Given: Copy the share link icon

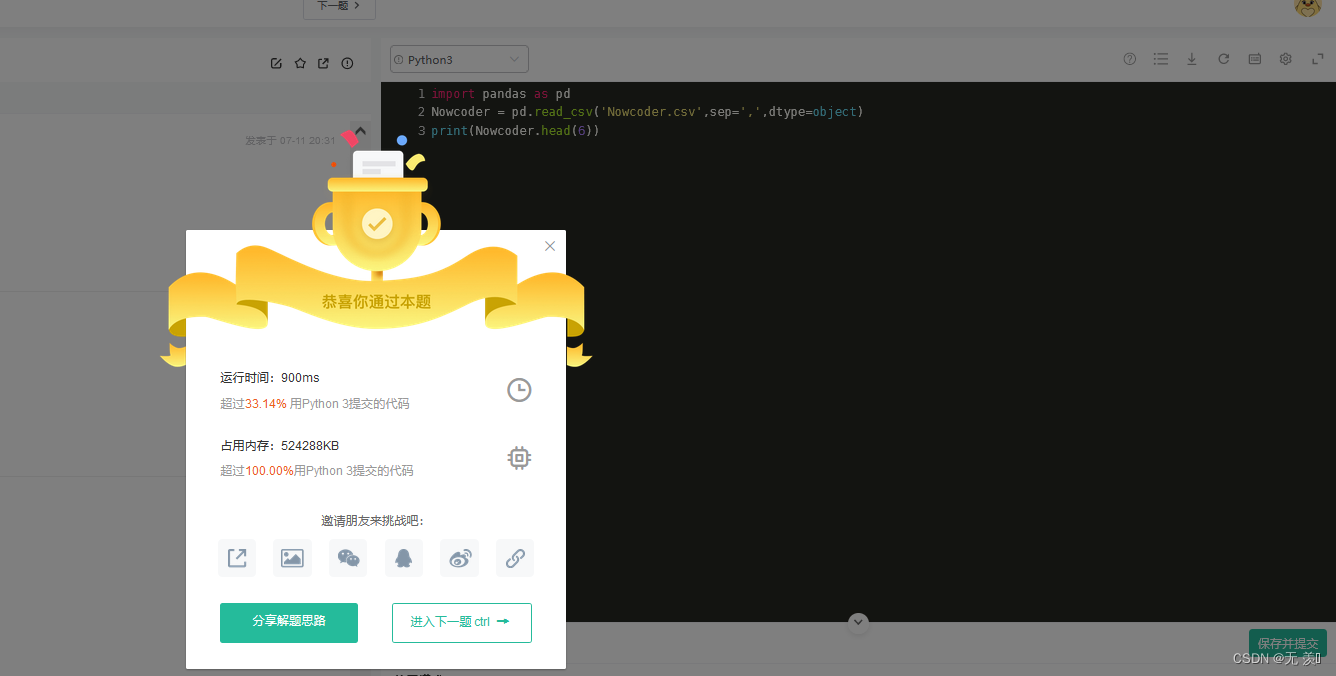Looking at the screenshot, I should click(515, 558).
